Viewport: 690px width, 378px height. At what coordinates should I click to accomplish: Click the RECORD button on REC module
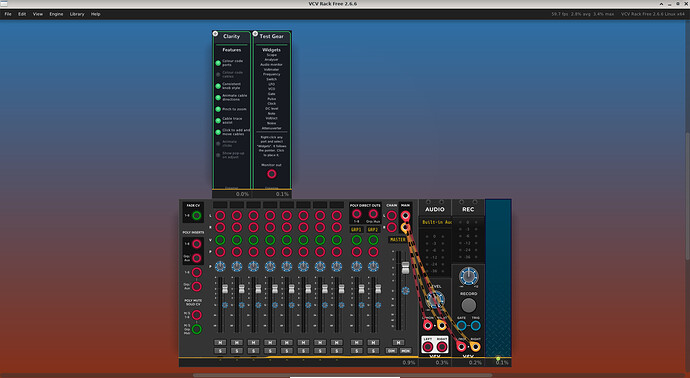point(468,305)
